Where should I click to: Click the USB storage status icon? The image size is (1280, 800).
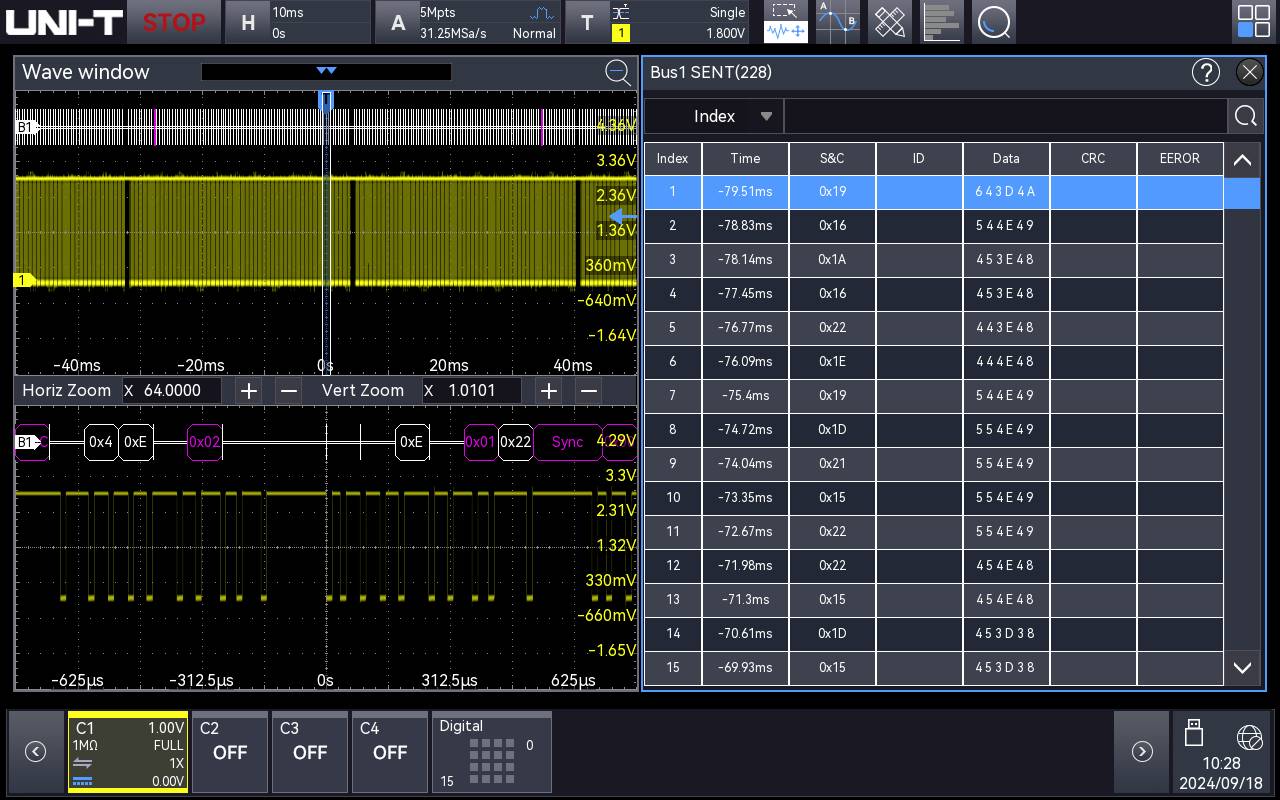click(1194, 737)
